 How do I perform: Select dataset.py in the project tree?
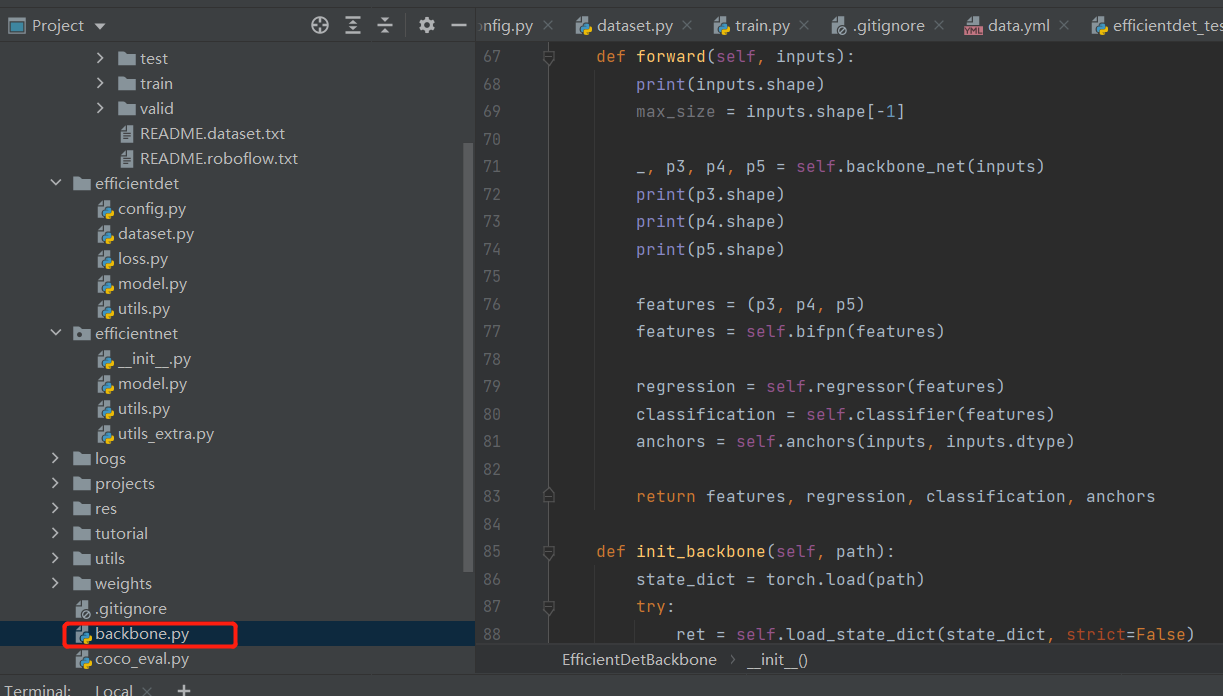pyautogui.click(x=156, y=234)
